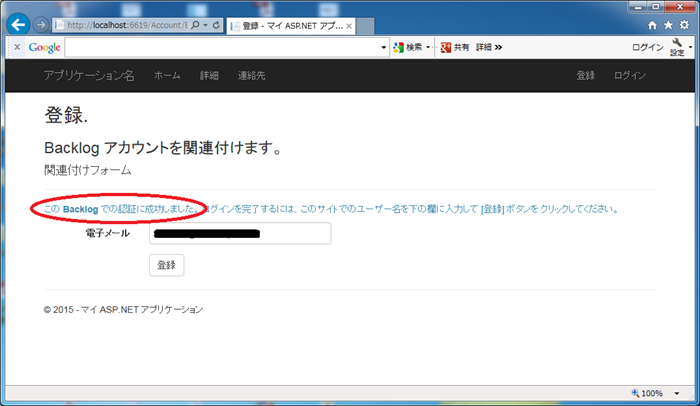Open browser Tools gear icon

[684, 25]
